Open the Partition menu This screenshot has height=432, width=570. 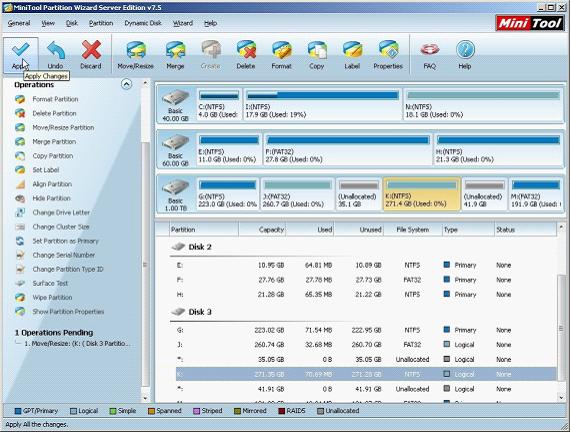click(101, 23)
